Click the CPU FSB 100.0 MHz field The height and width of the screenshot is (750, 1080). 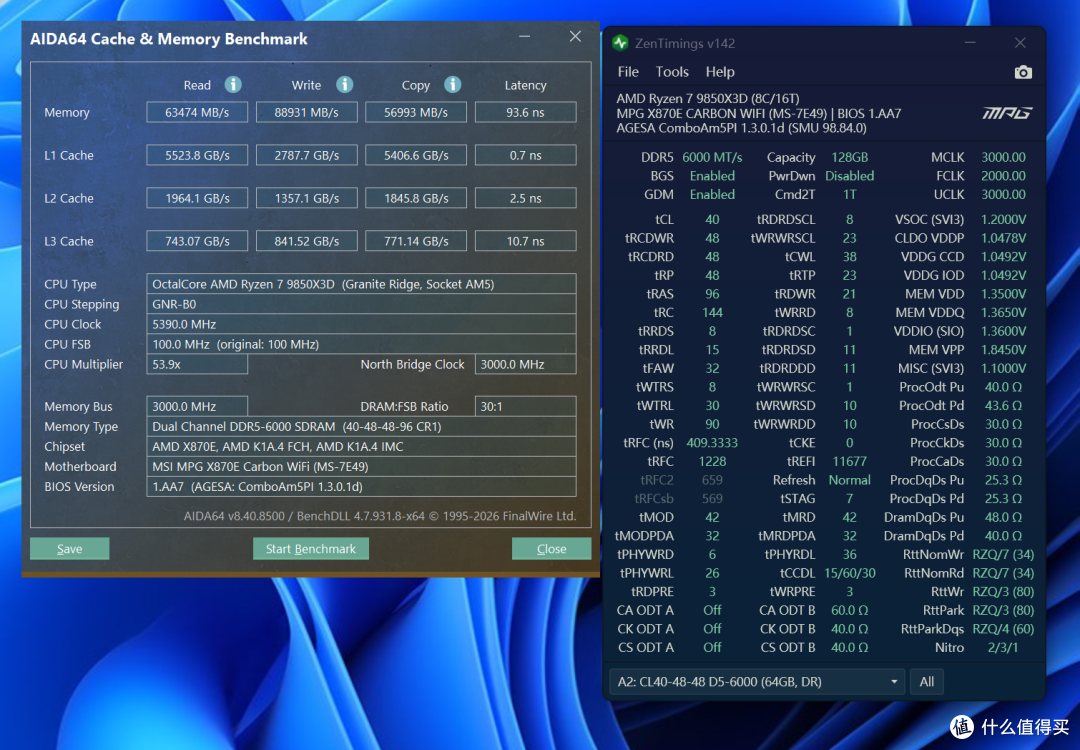(361, 344)
